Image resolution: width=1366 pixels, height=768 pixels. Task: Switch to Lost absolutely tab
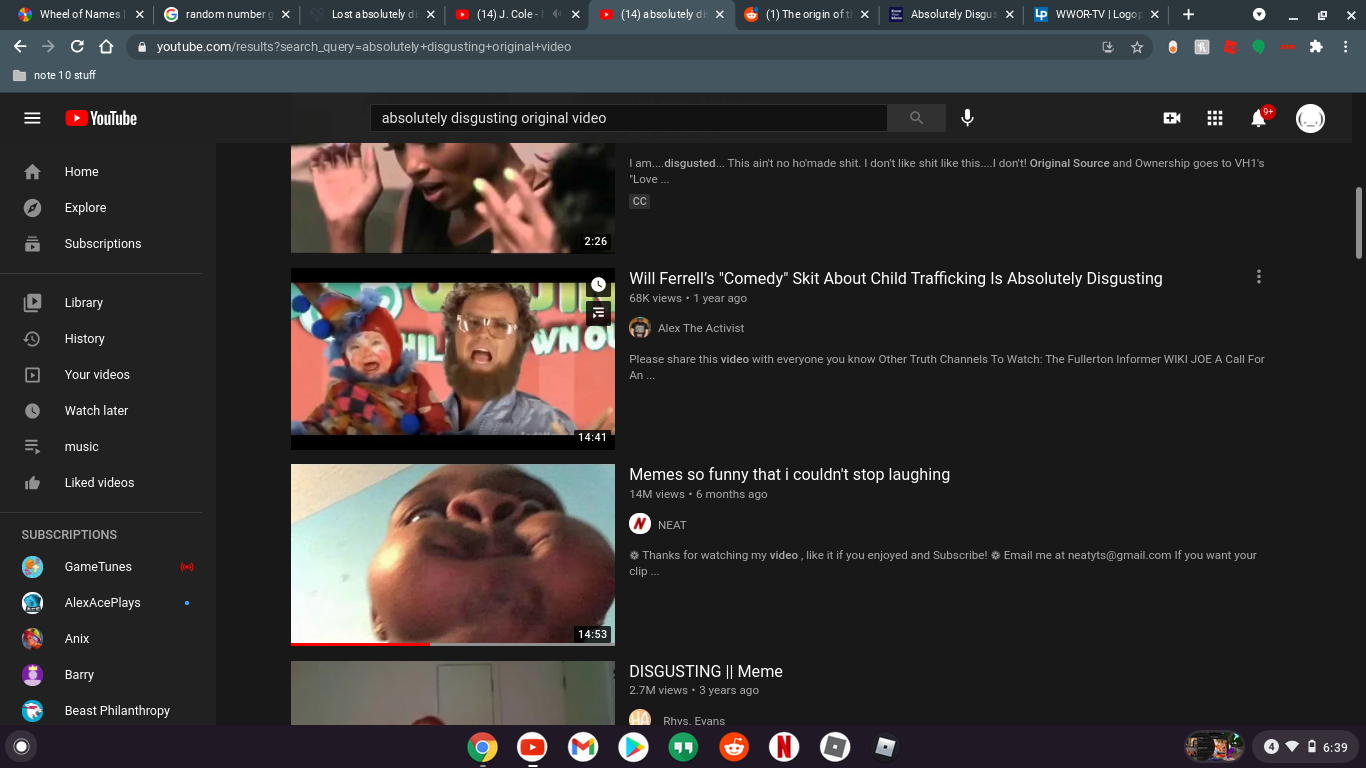click(373, 14)
